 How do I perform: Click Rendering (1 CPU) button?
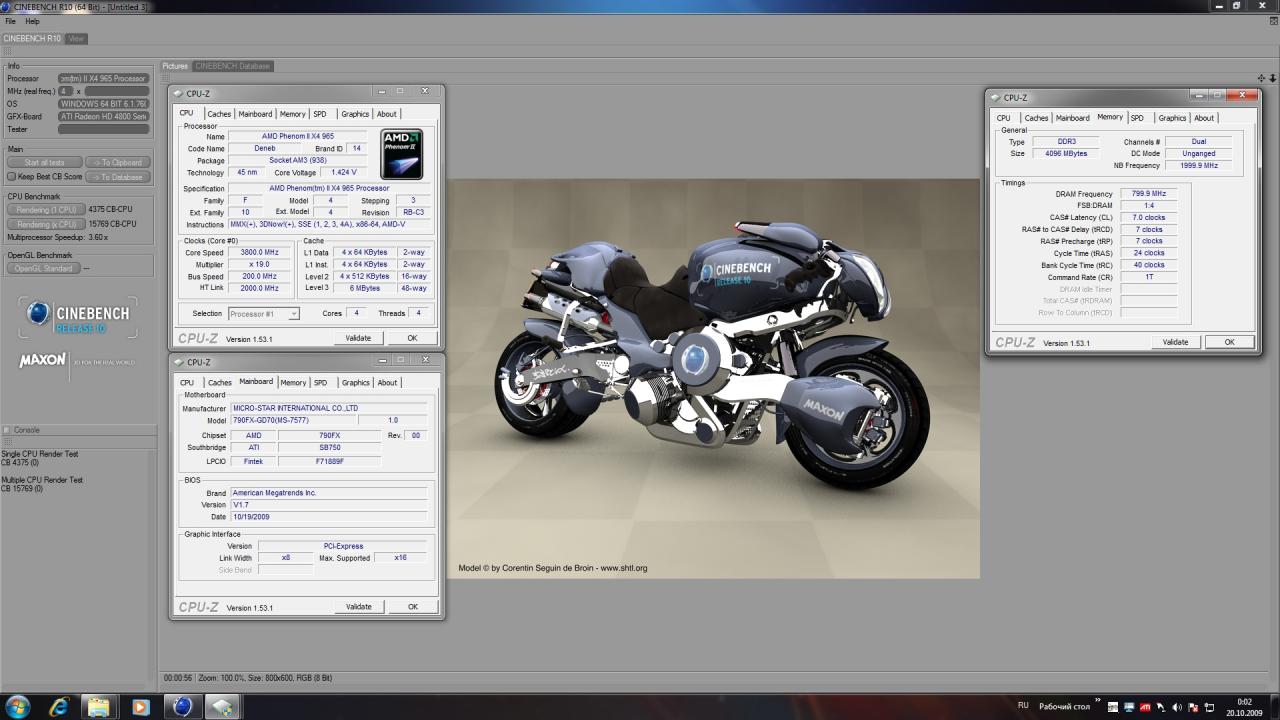tap(46, 210)
